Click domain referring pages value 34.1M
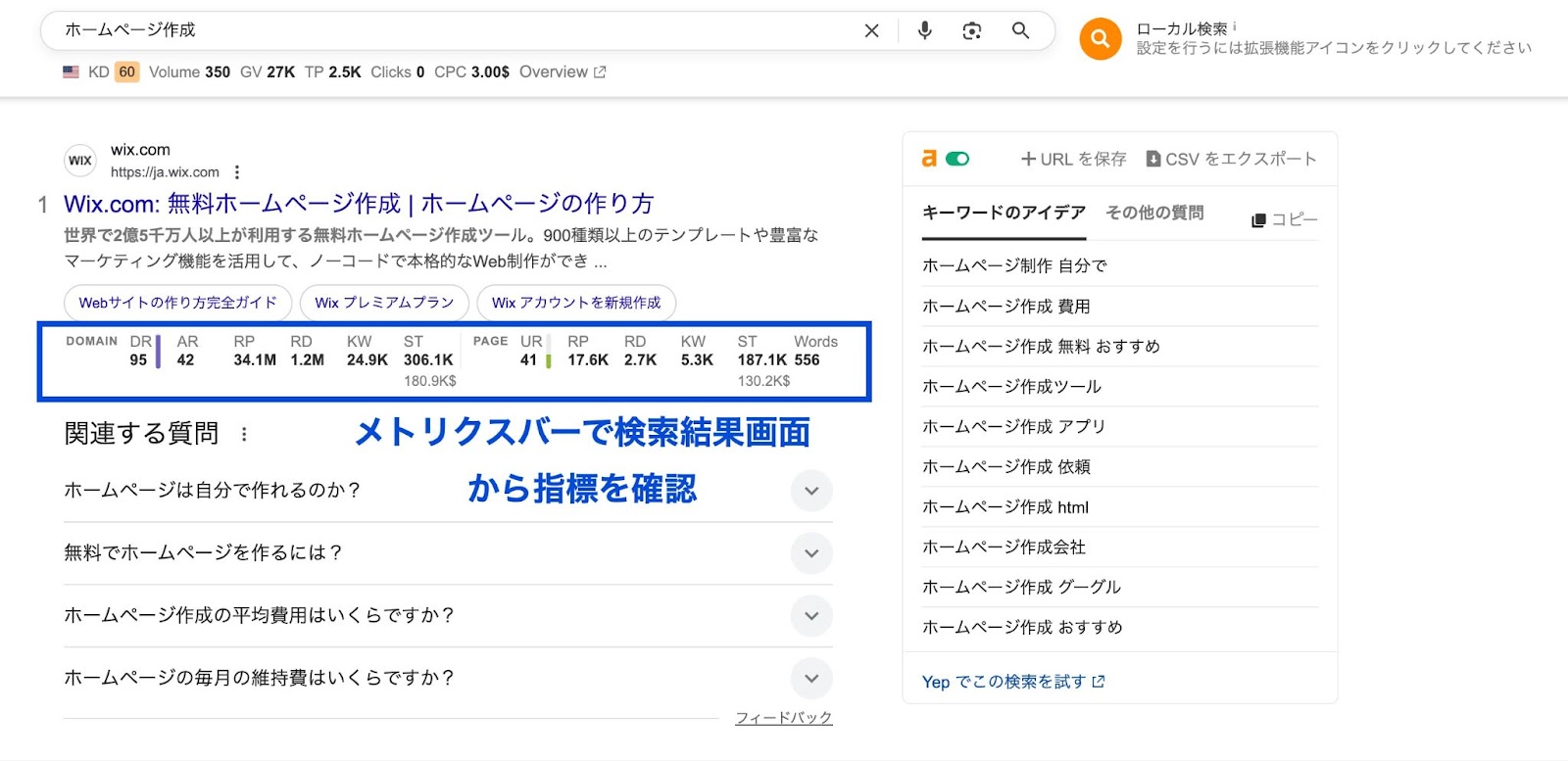 coord(255,360)
